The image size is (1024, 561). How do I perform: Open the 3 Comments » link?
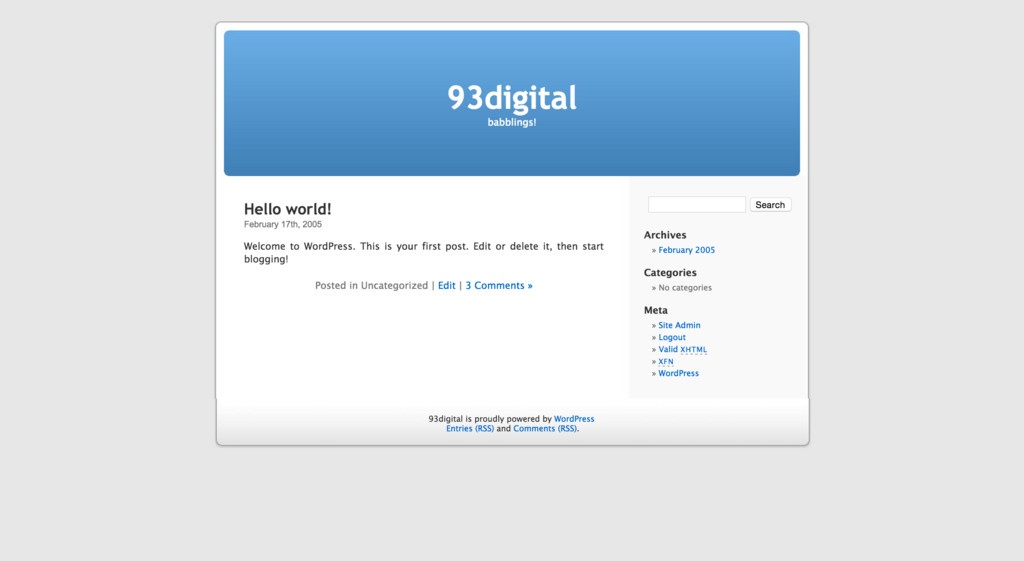(x=498, y=286)
